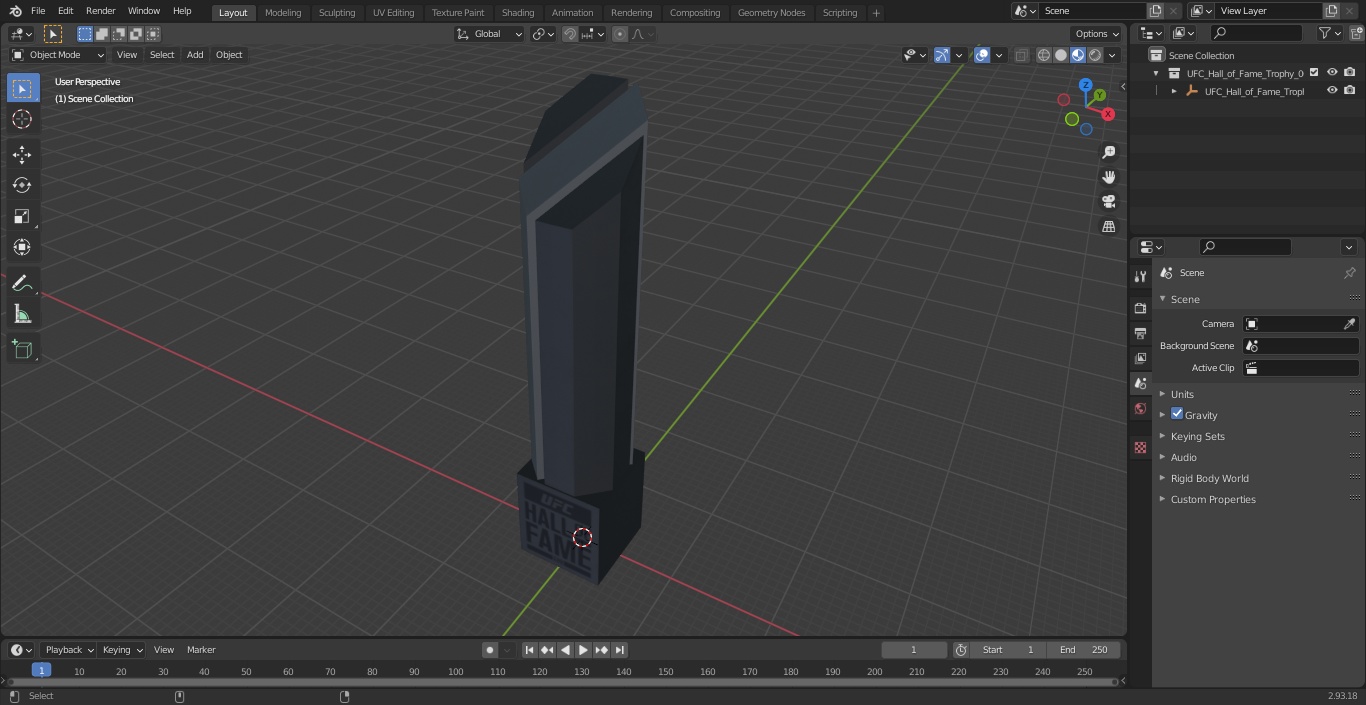Click the X axis on navigation gizmo
The width and height of the screenshot is (1366, 705).
[x=1108, y=114]
